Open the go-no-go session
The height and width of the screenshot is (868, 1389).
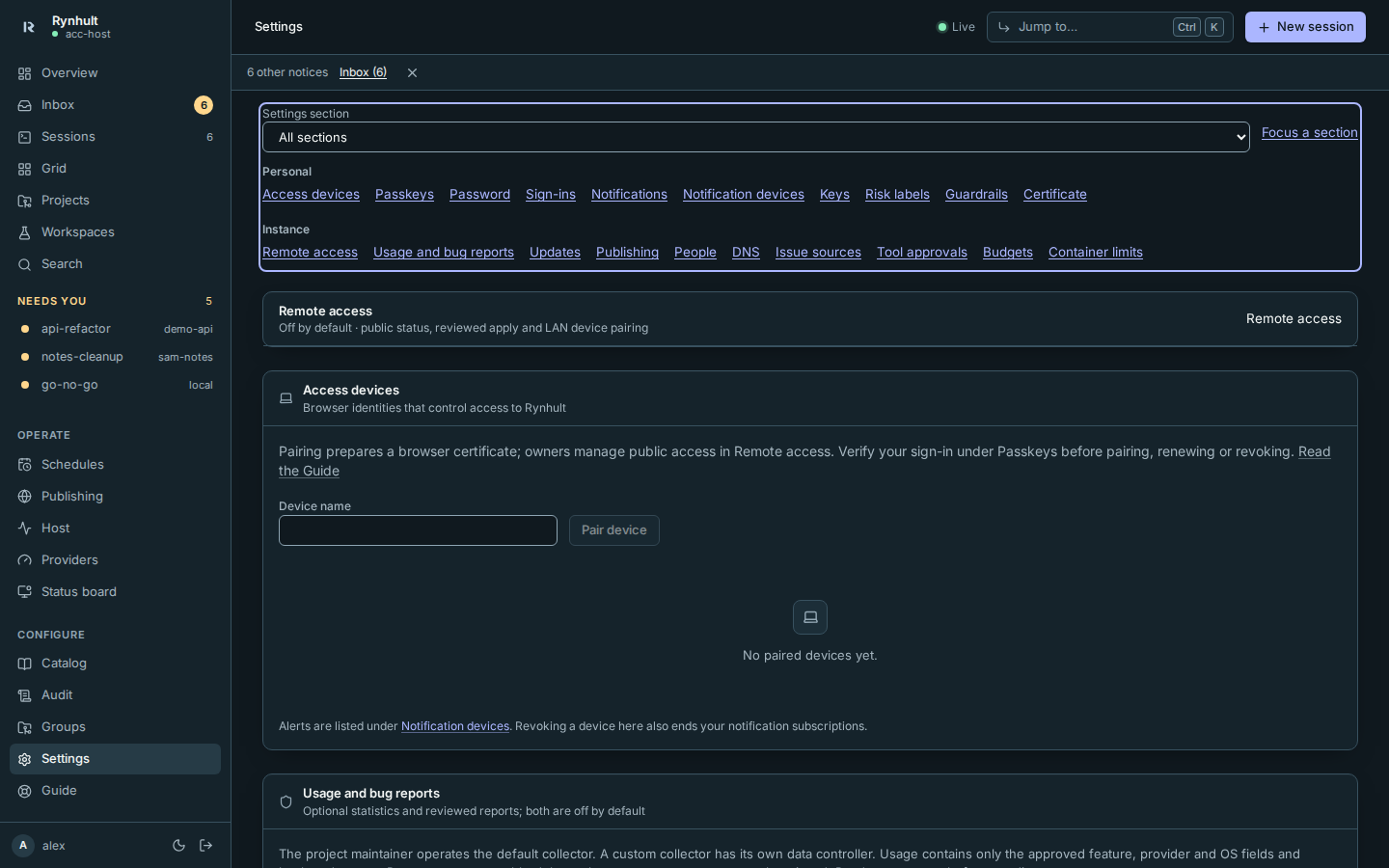point(115,385)
